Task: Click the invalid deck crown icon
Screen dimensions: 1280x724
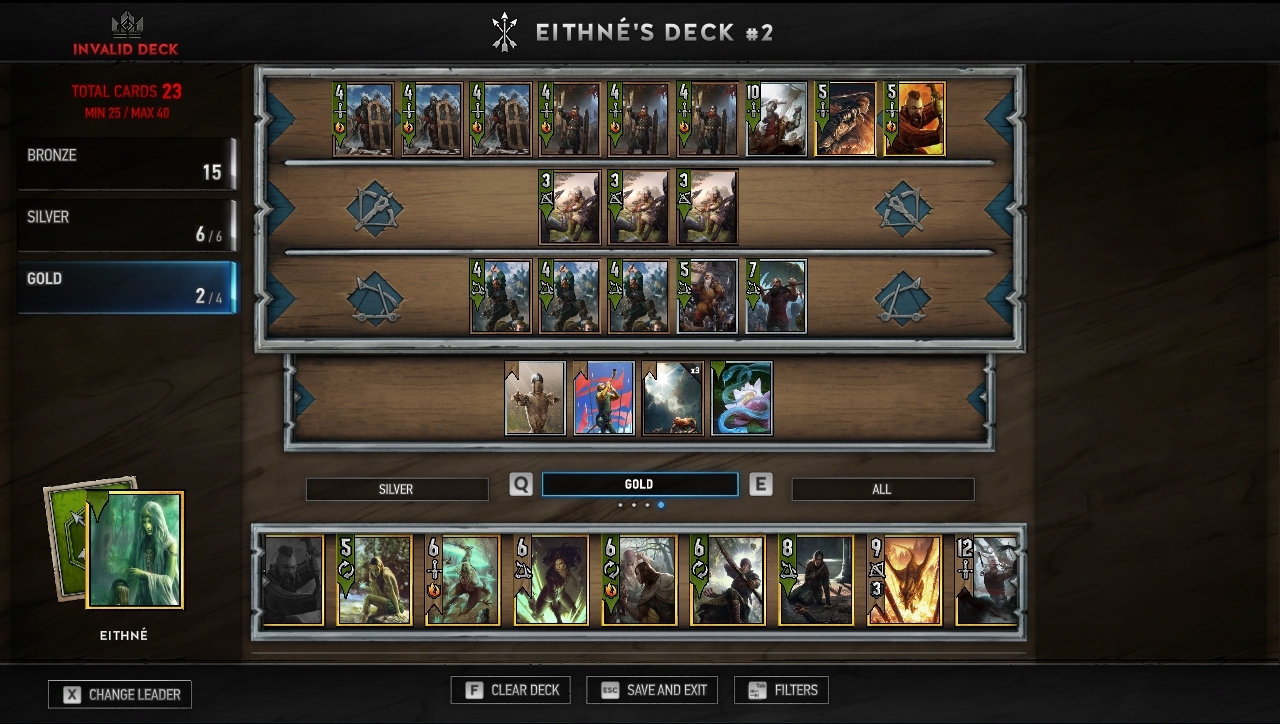Action: point(127,25)
